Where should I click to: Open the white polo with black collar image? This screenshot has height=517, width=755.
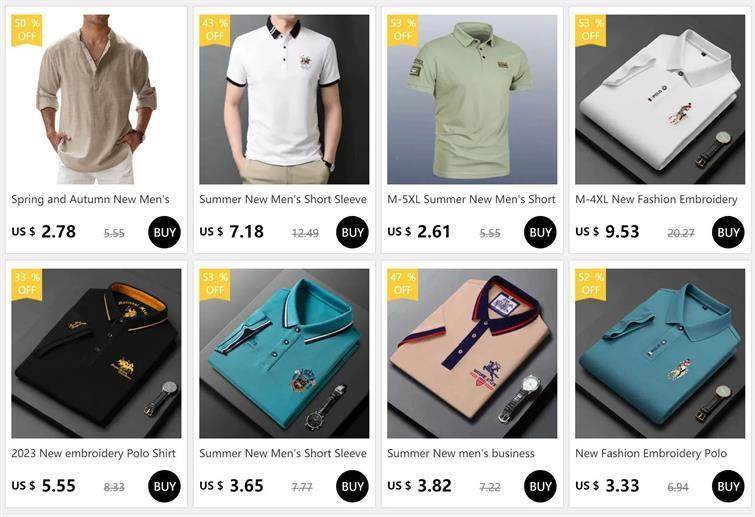pyautogui.click(x=284, y=99)
